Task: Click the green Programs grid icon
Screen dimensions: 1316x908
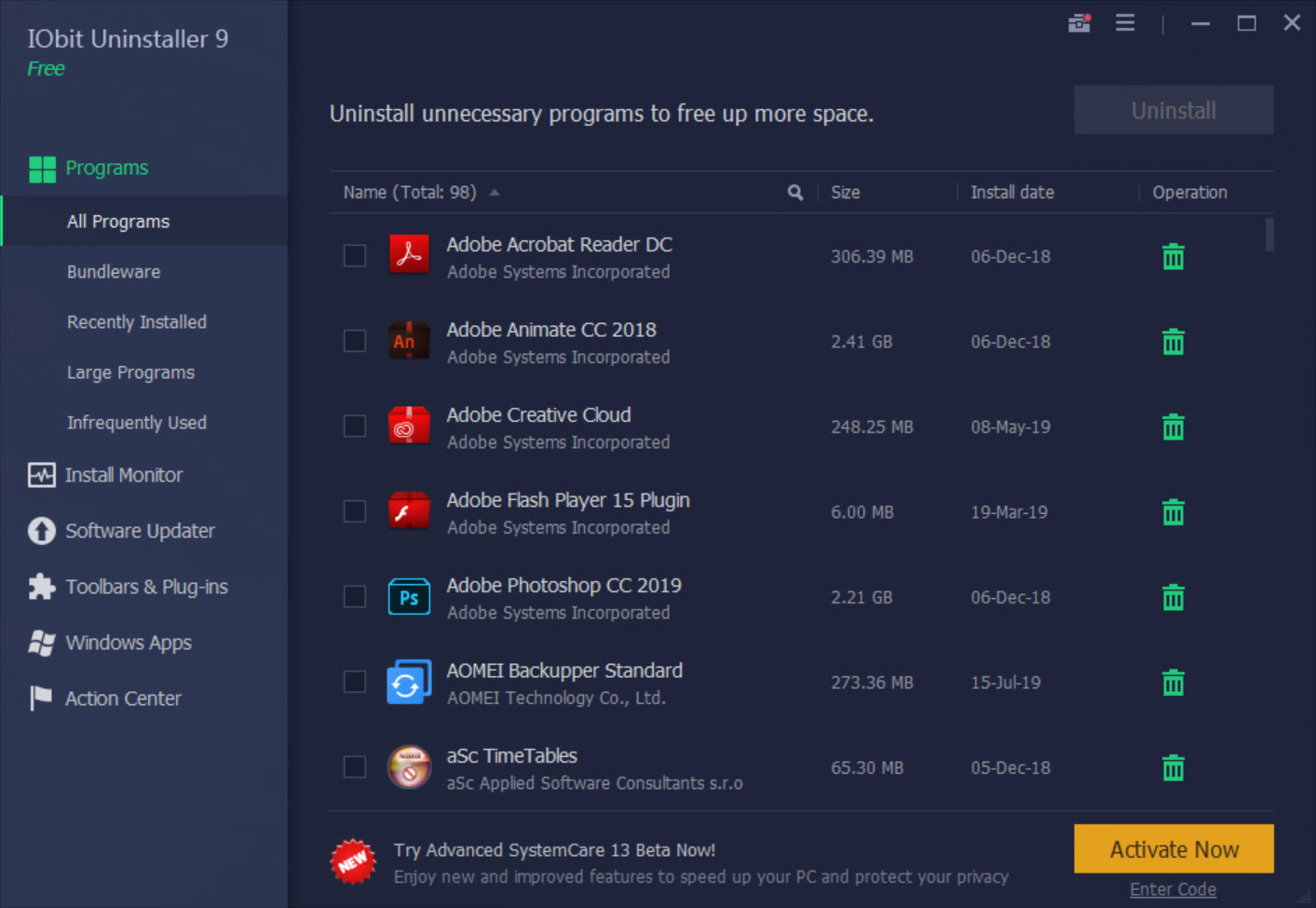Action: click(x=42, y=169)
